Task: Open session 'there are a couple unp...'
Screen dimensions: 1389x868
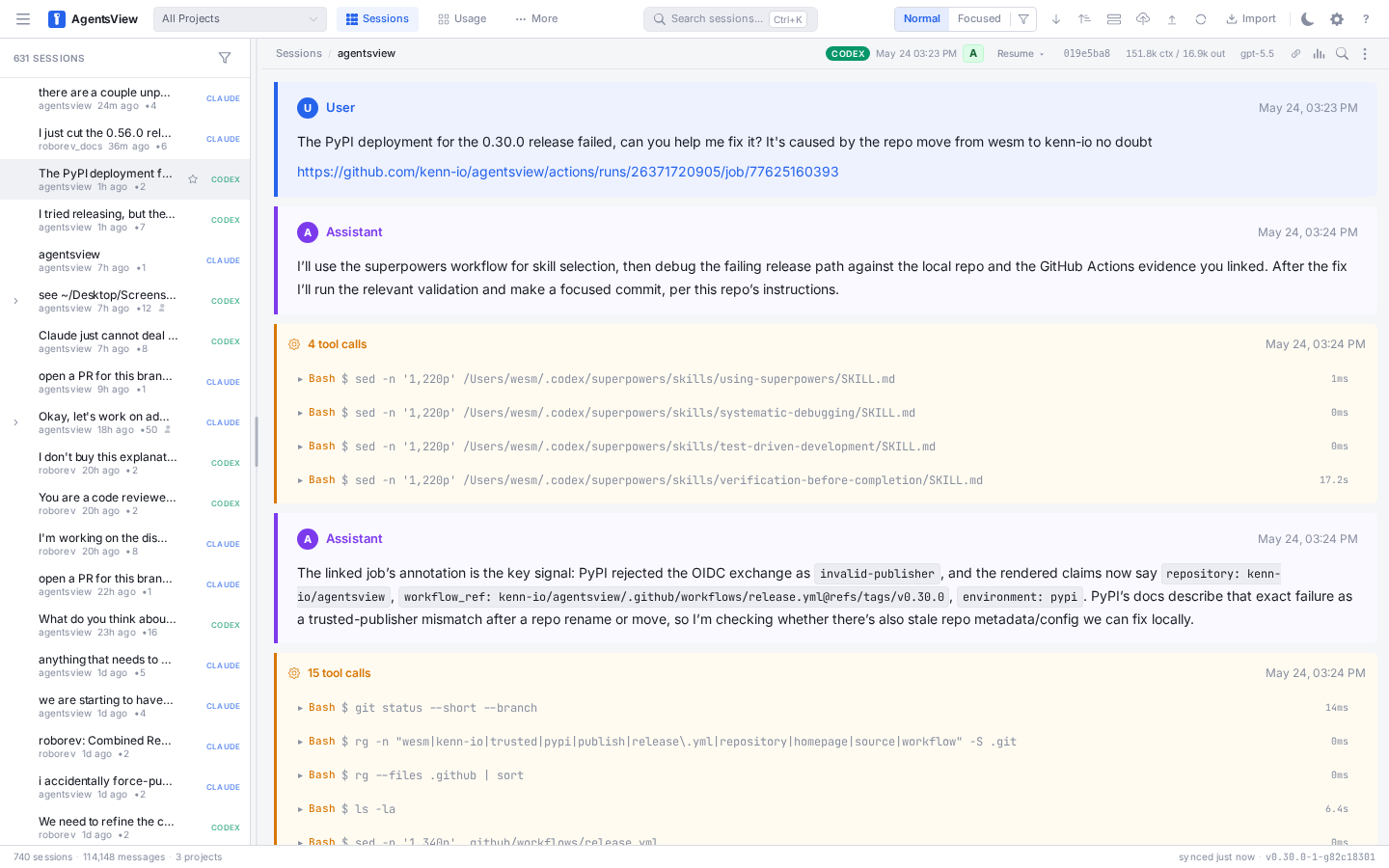Action: coord(125,98)
